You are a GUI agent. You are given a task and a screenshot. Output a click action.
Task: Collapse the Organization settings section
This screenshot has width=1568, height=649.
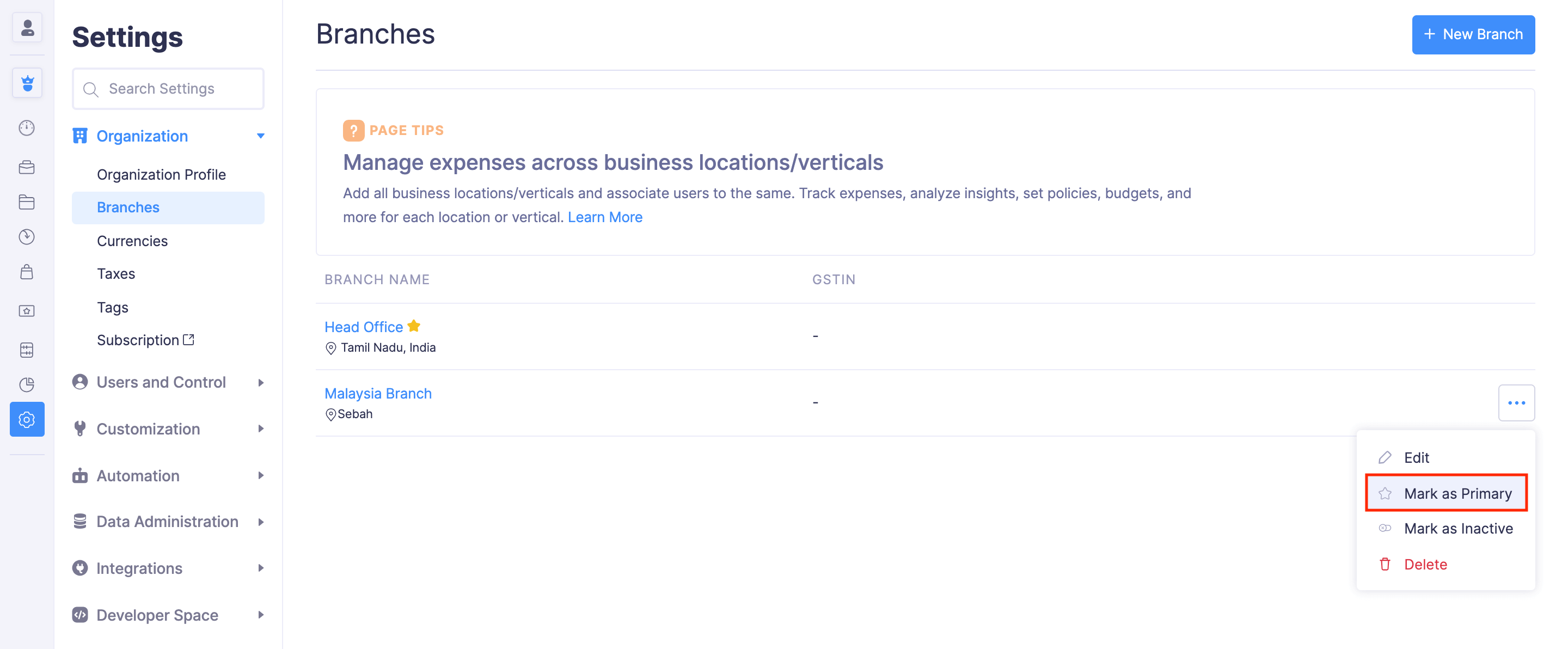tap(261, 136)
